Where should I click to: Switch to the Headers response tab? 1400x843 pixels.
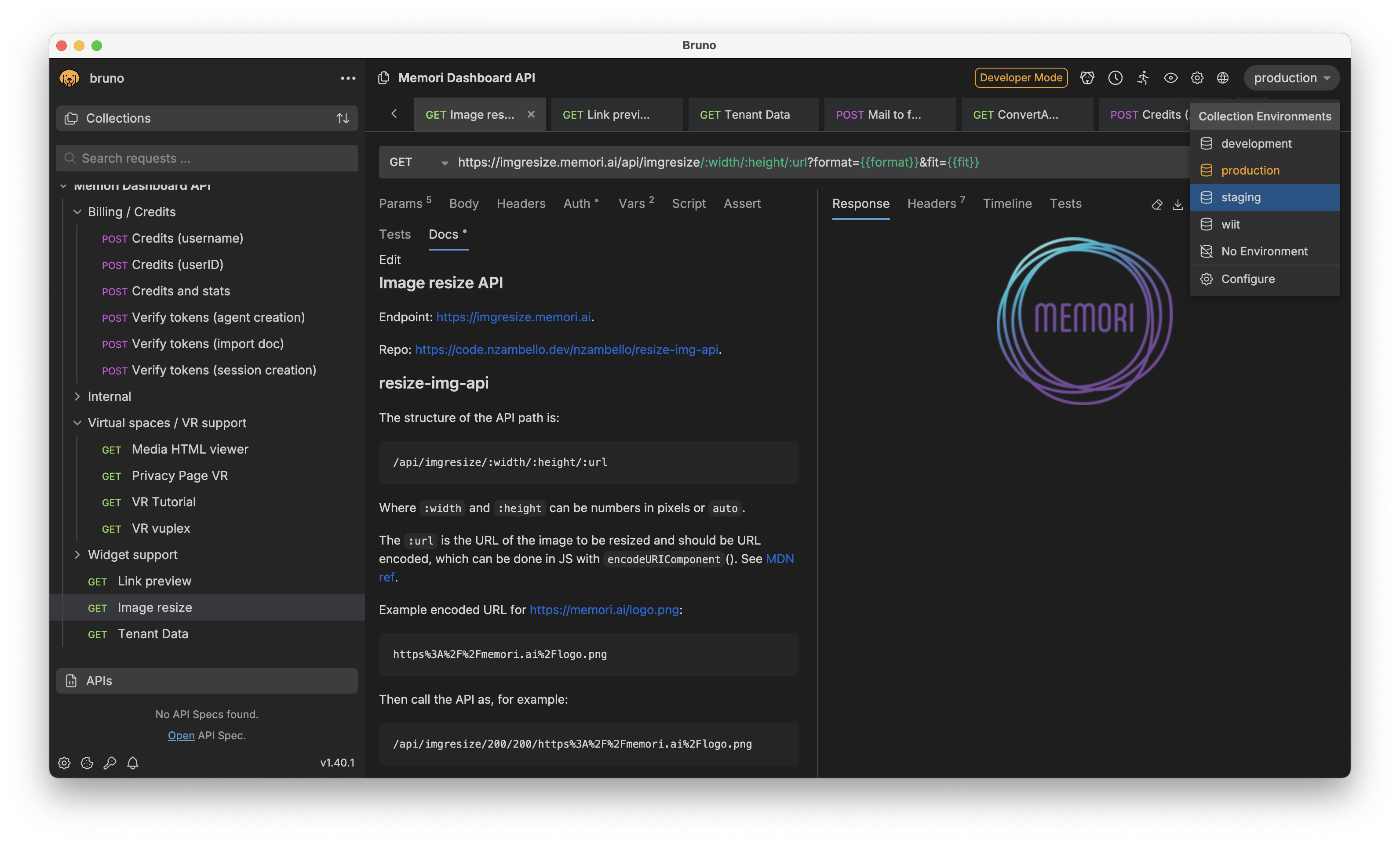coord(932,203)
